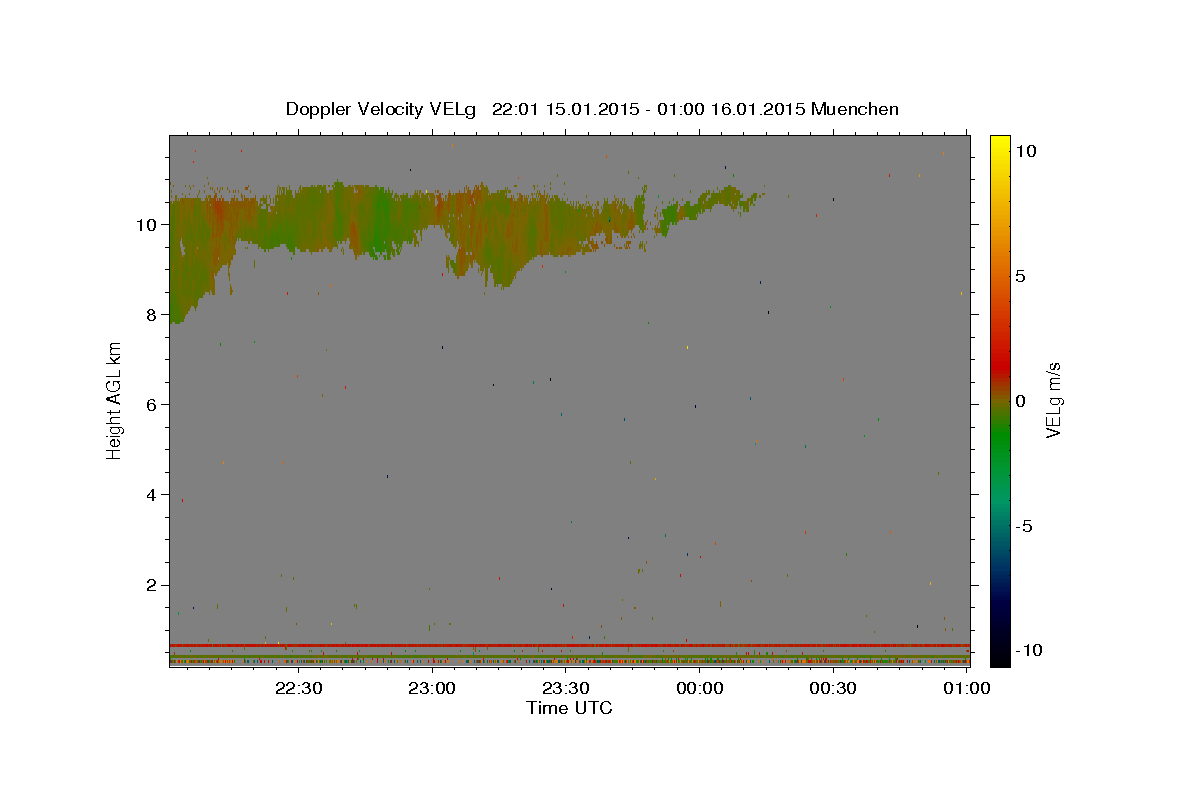Click the plot title 'Doppler Velocity VELg'

pyautogui.click(x=383, y=109)
